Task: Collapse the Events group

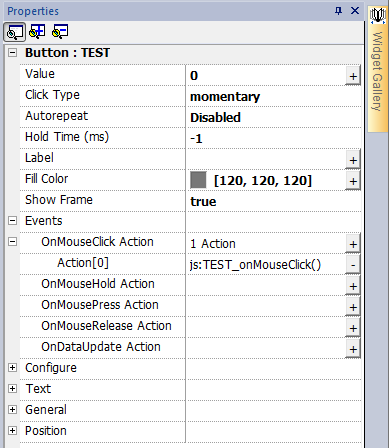Action: pyautogui.click(x=13, y=221)
